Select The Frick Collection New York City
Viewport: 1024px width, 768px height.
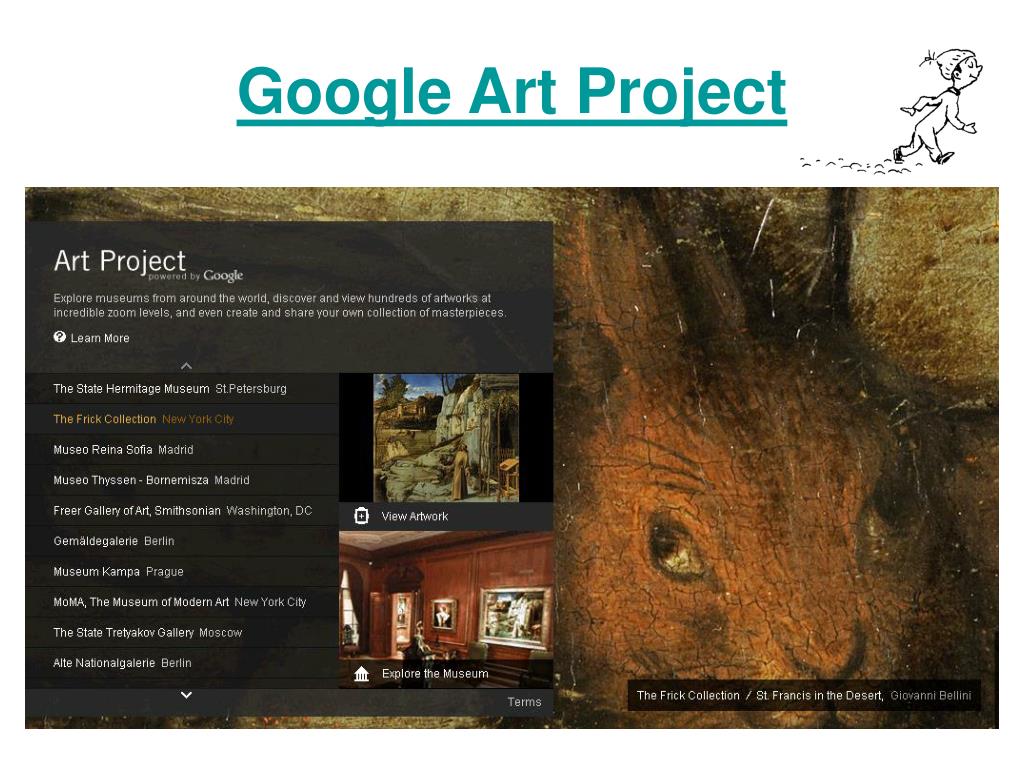182,419
